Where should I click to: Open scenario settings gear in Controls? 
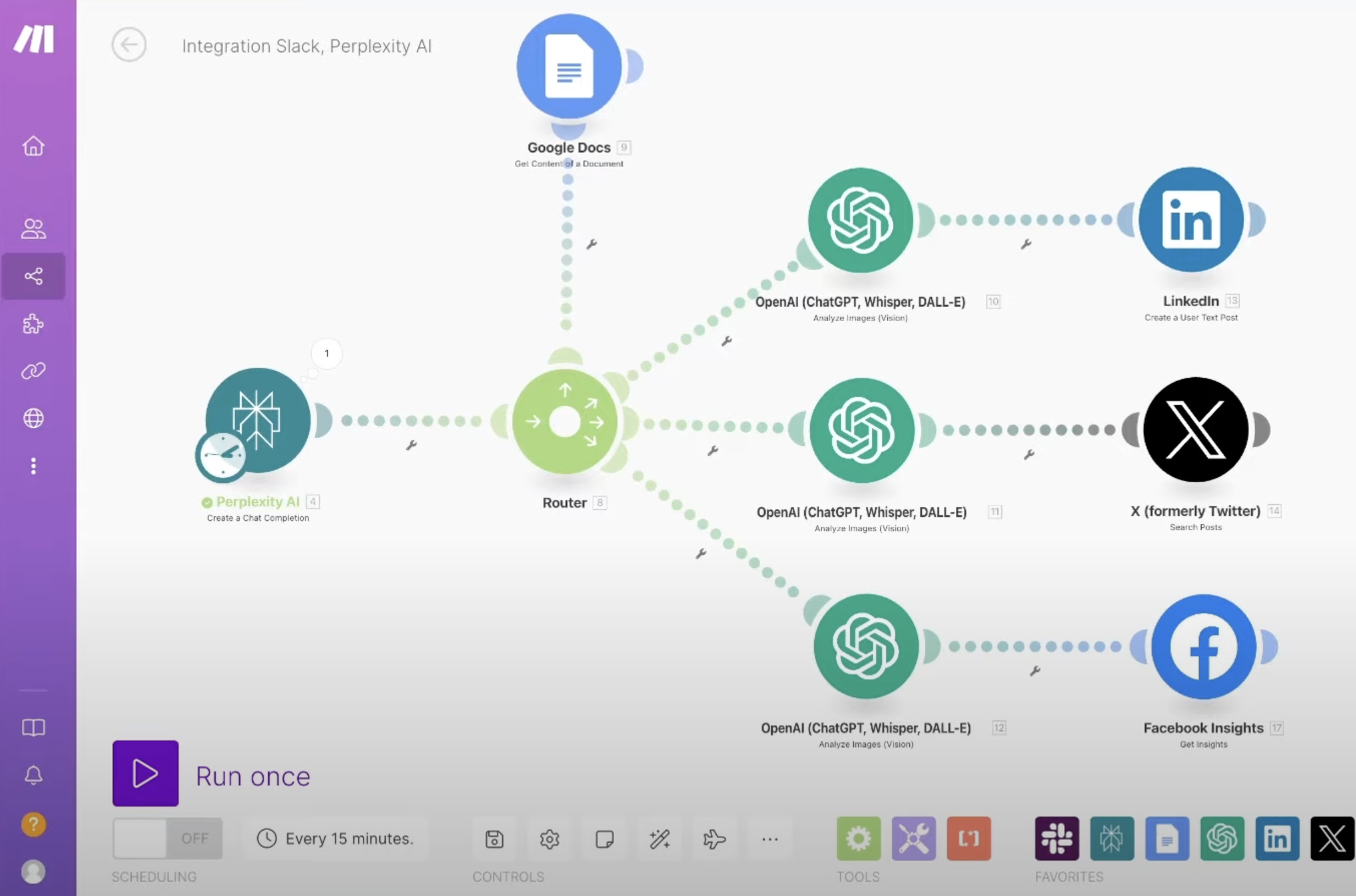point(549,839)
